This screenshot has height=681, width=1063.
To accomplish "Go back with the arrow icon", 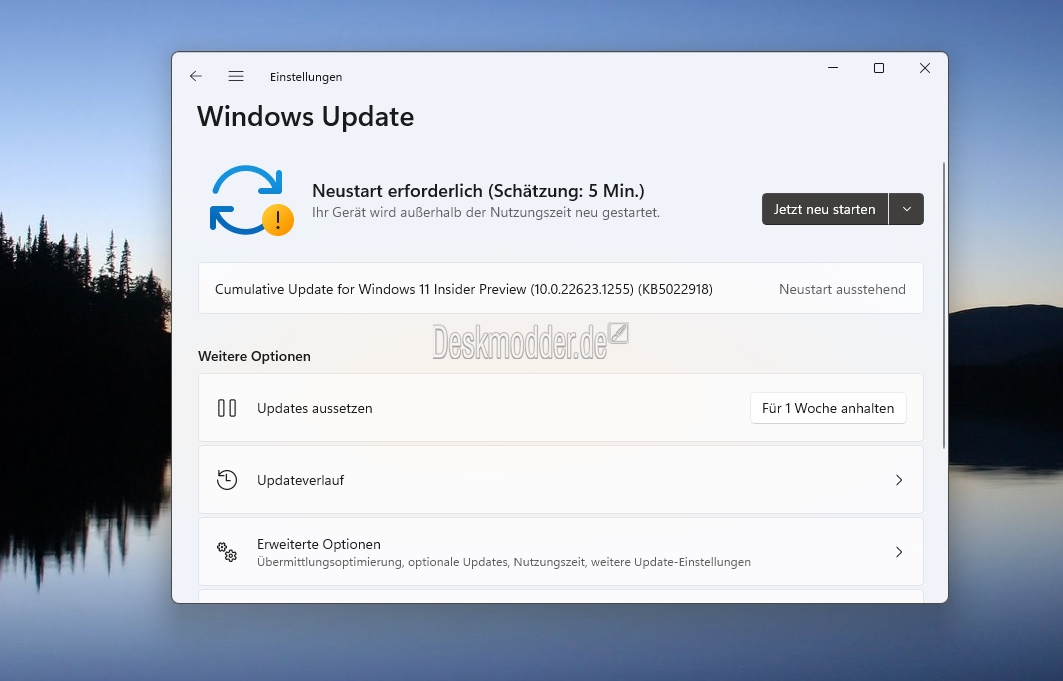I will 196,76.
